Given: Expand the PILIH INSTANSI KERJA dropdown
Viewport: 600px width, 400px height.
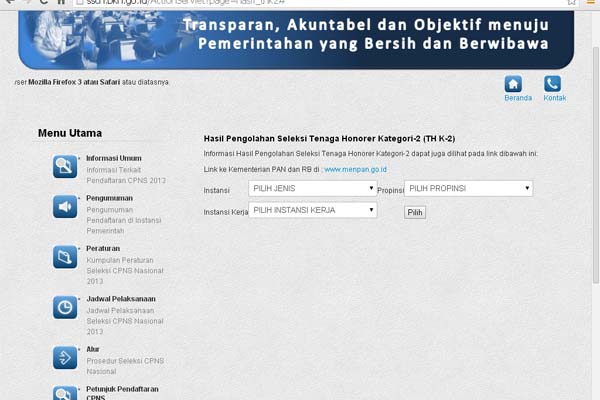Looking at the screenshot, I should pos(312,210).
